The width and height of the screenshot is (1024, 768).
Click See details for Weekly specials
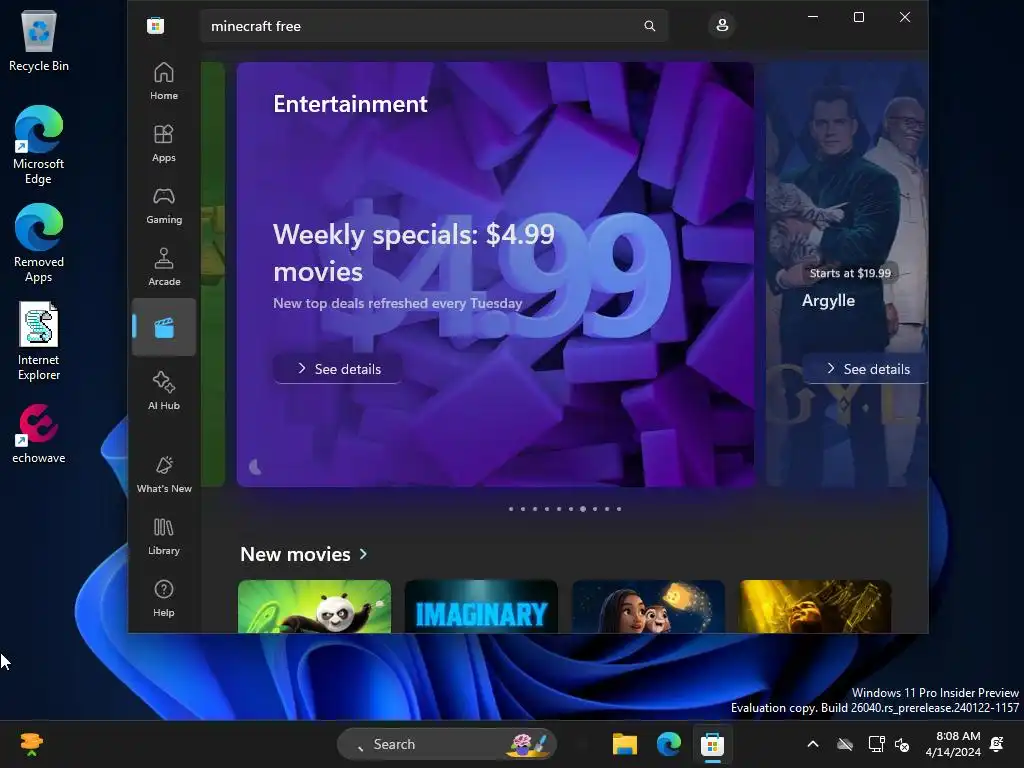pyautogui.click(x=338, y=369)
